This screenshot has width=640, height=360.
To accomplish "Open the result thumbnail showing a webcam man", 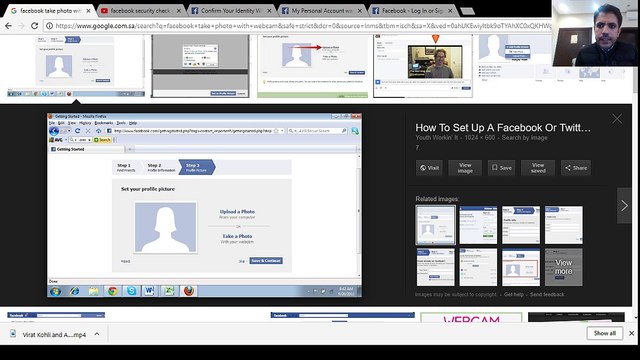I will click(x=423, y=66).
